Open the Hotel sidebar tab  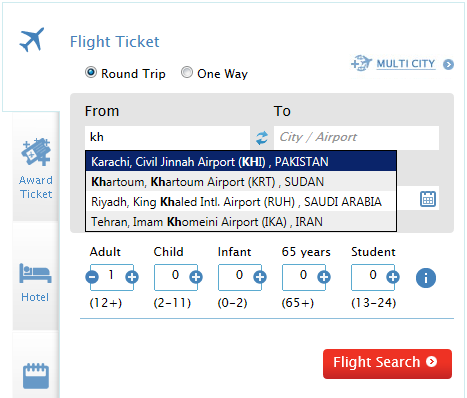click(35, 282)
